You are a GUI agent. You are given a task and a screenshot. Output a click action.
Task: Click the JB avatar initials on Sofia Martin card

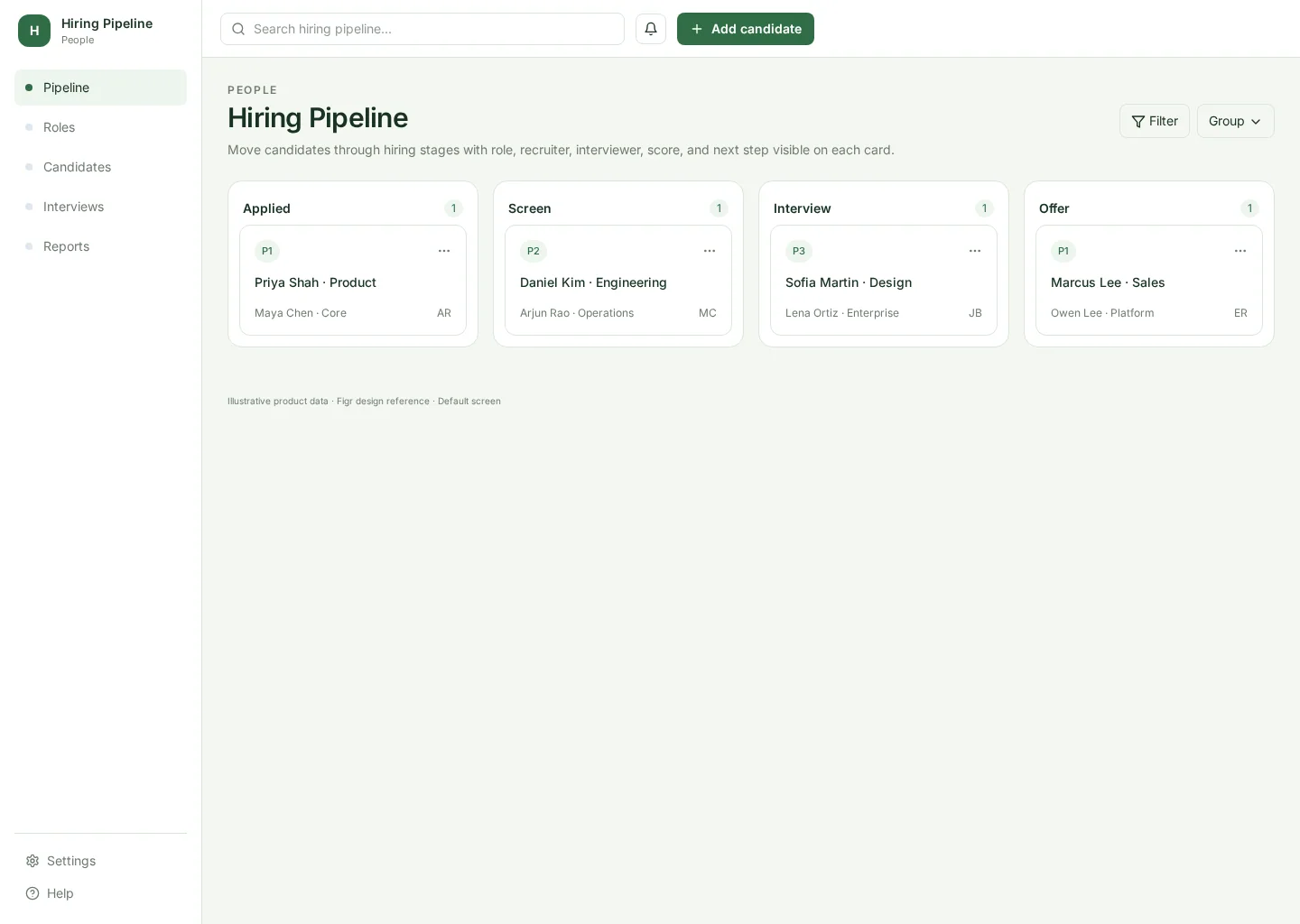[x=975, y=313]
